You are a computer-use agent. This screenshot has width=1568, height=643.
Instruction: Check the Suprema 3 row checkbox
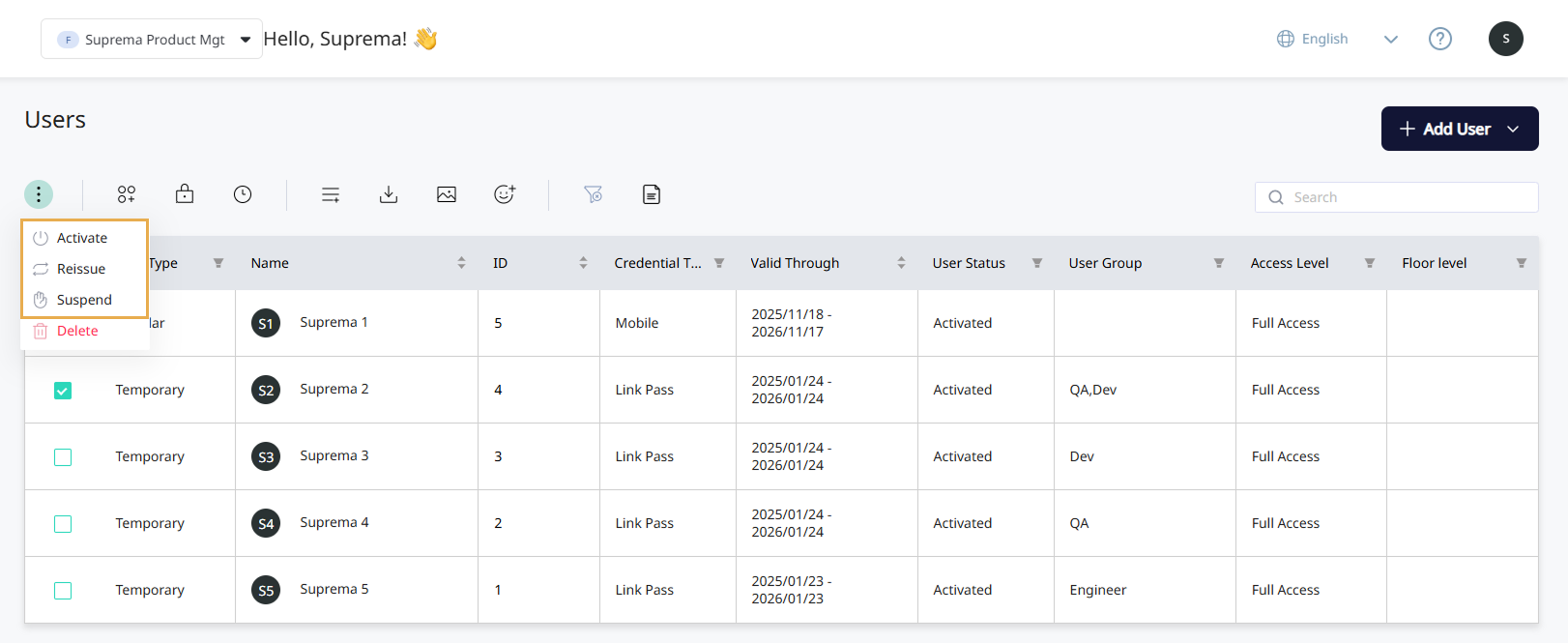63,457
